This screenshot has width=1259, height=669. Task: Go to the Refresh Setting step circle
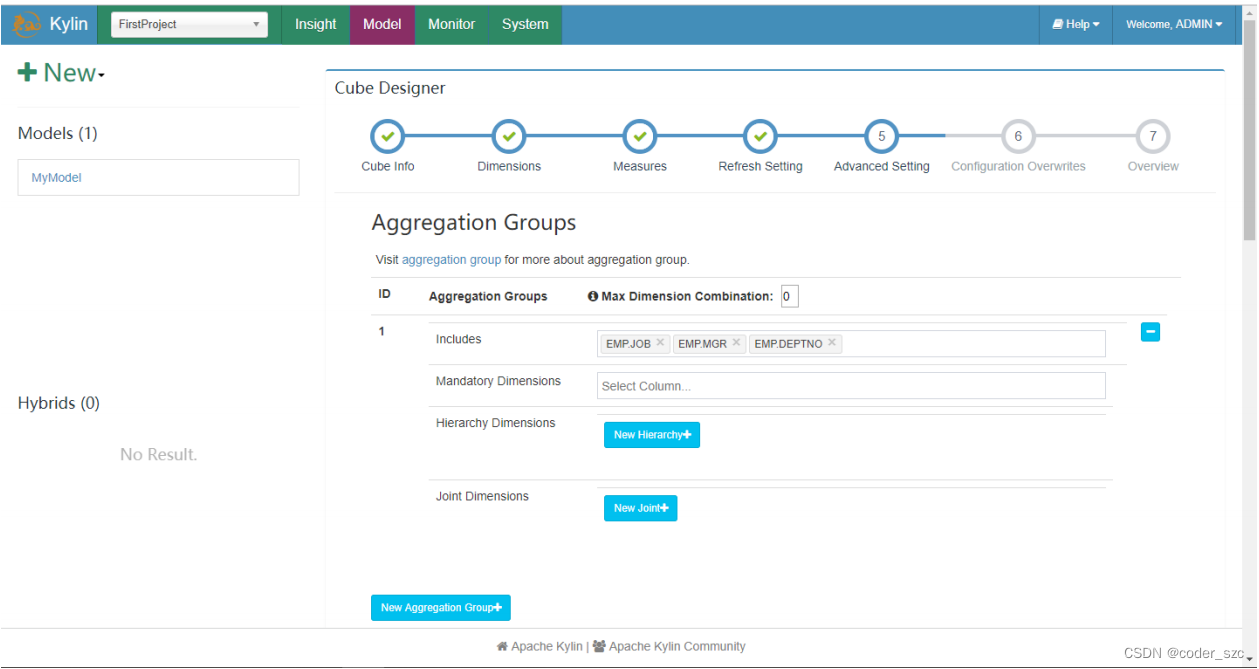click(760, 136)
